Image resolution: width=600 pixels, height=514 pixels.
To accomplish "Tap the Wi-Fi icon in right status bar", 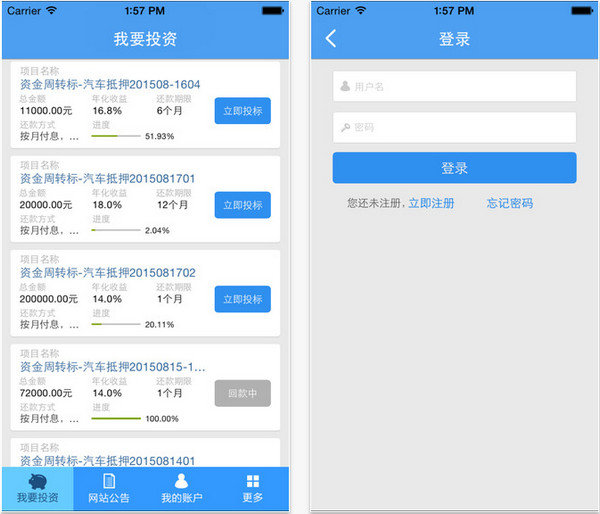I will pyautogui.click(x=360, y=10).
